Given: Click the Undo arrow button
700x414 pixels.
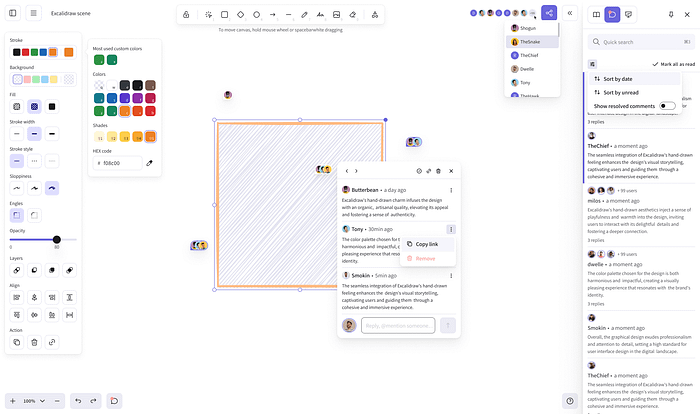Looking at the screenshot, I should 78,400.
